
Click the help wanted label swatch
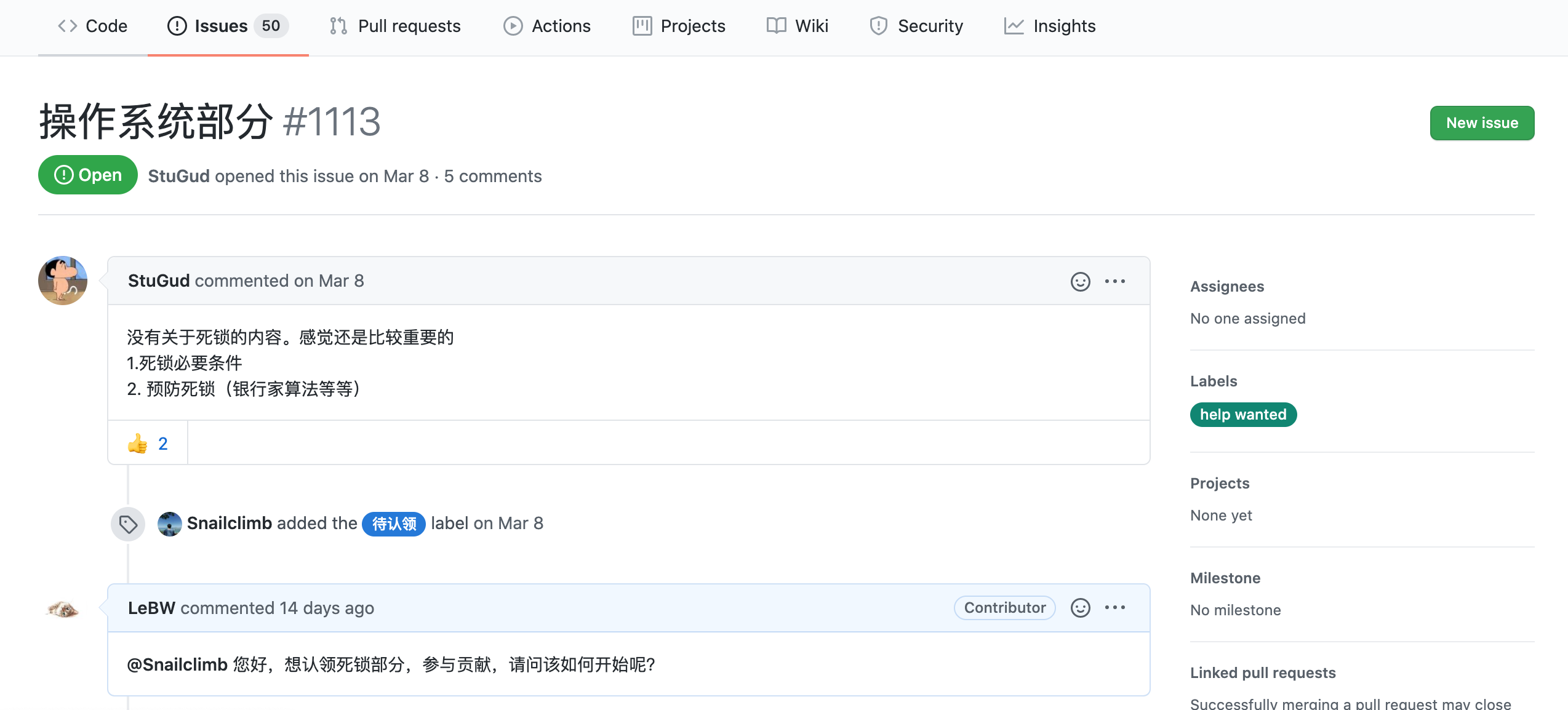(1243, 414)
